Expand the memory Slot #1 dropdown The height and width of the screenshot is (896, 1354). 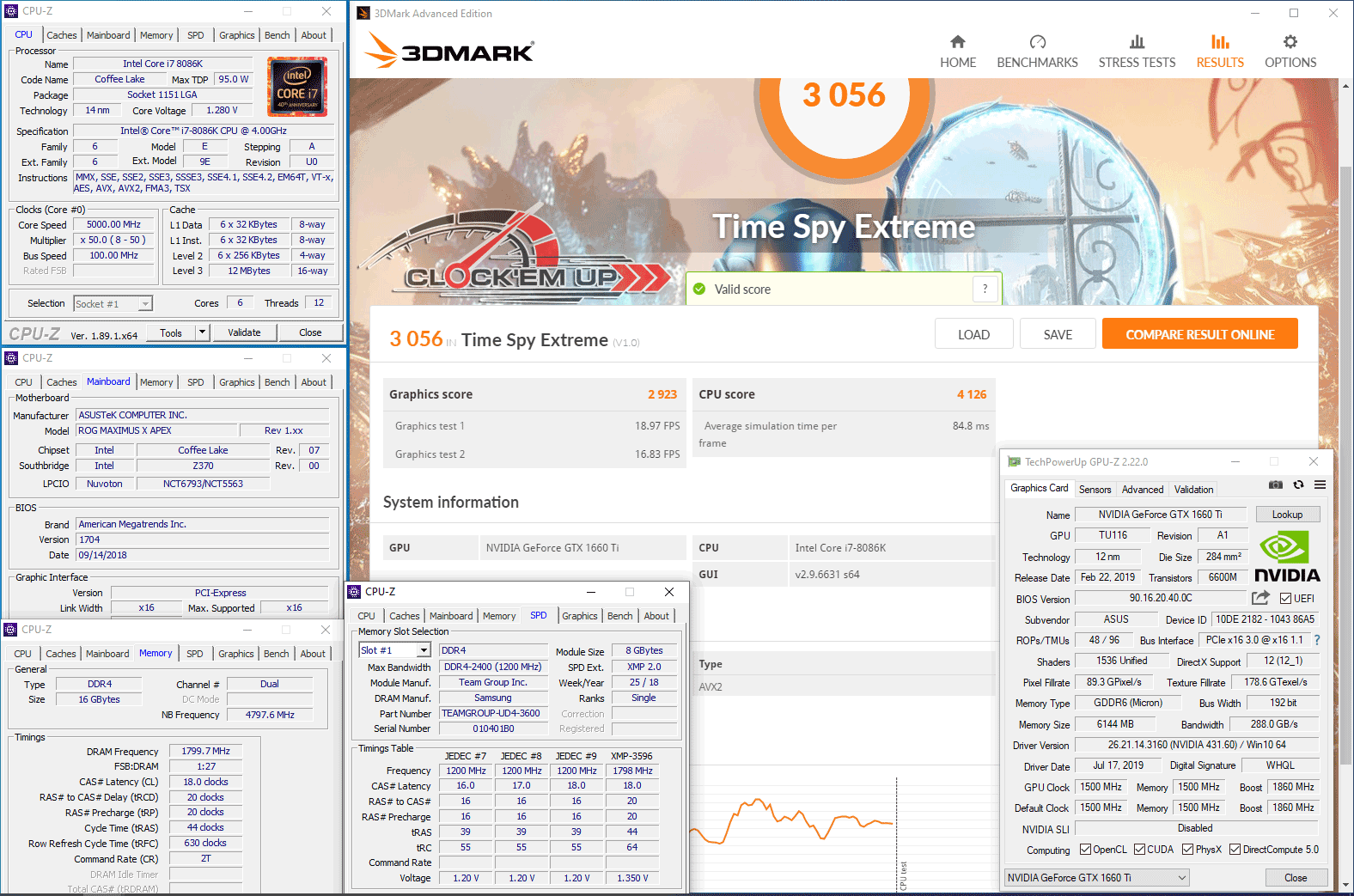[424, 650]
